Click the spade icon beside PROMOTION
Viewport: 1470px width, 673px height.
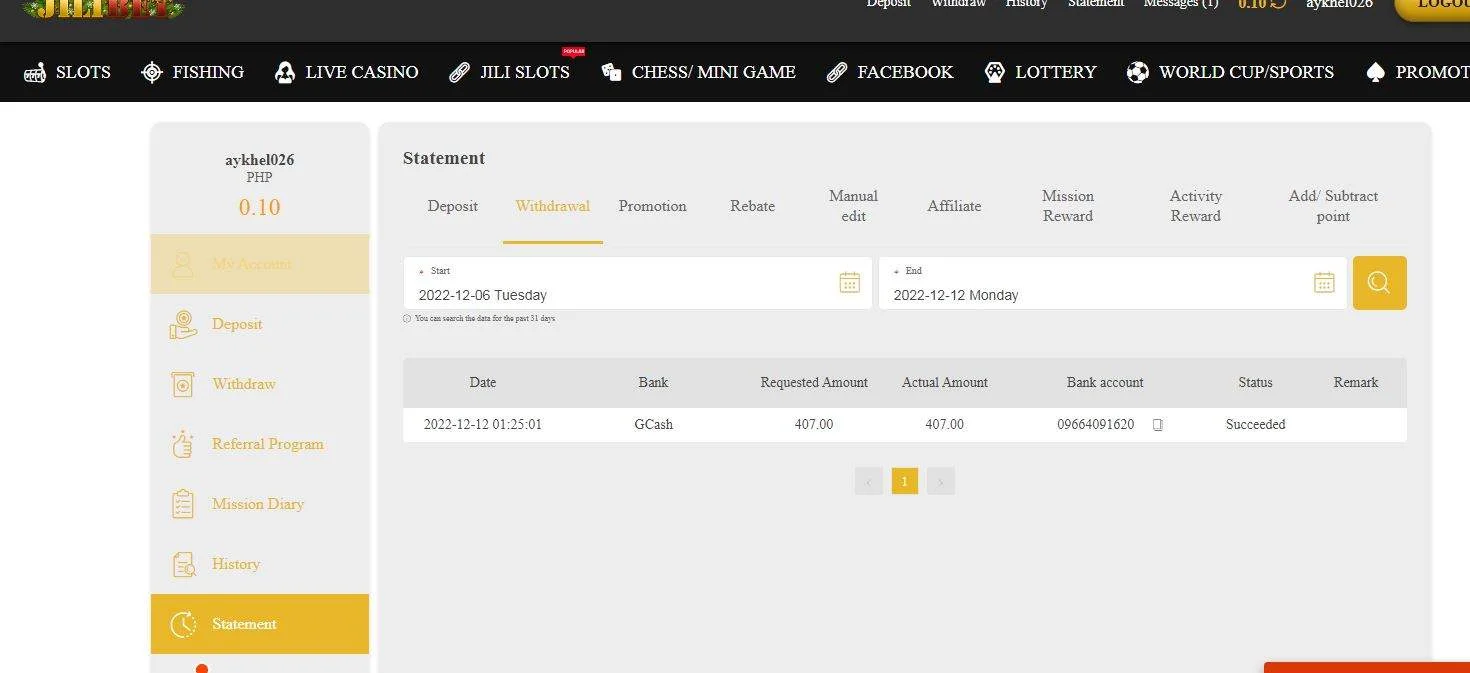pos(1375,72)
